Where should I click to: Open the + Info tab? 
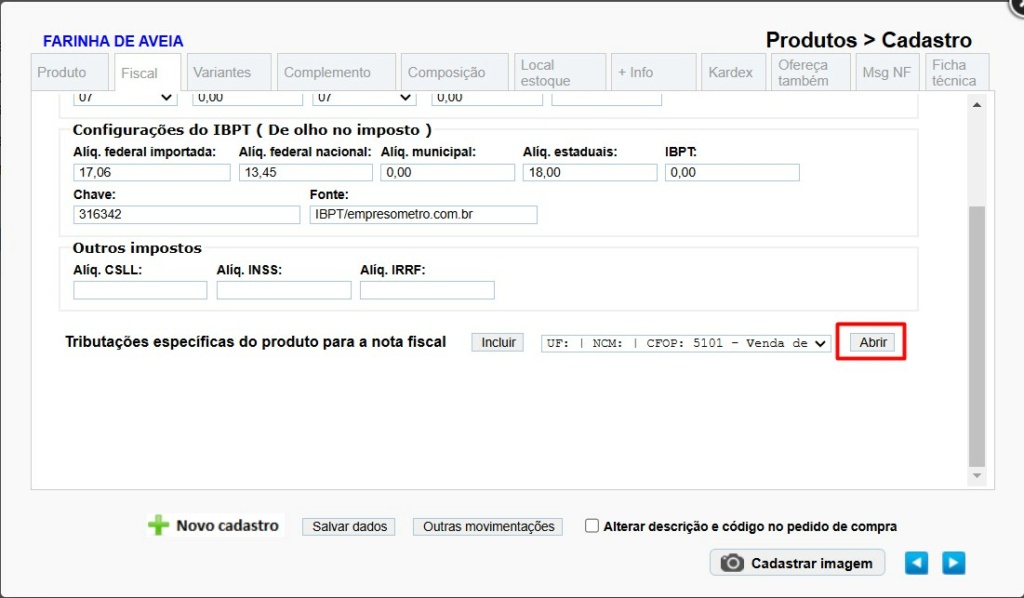point(654,72)
